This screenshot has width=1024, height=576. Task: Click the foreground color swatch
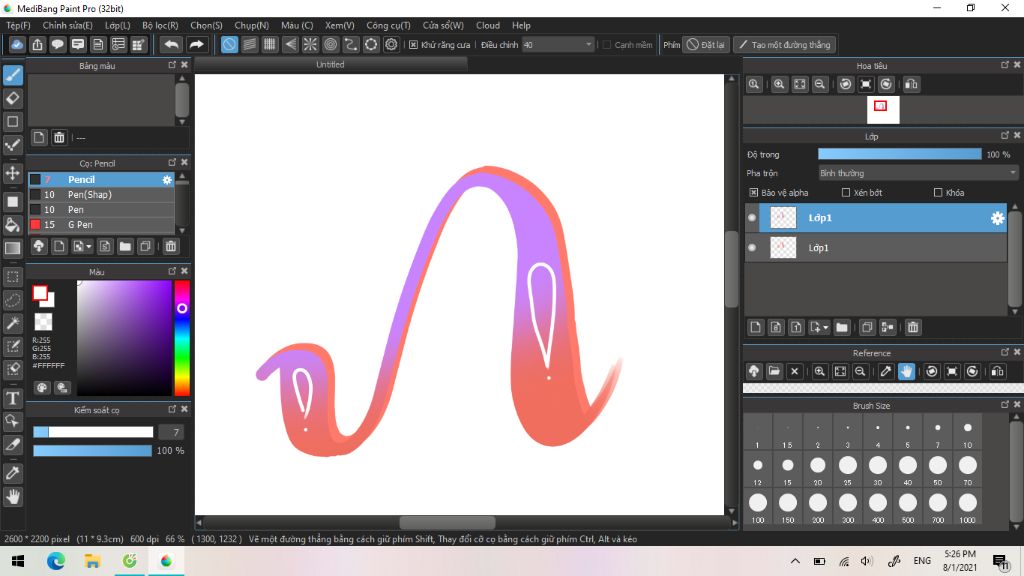[x=40, y=293]
